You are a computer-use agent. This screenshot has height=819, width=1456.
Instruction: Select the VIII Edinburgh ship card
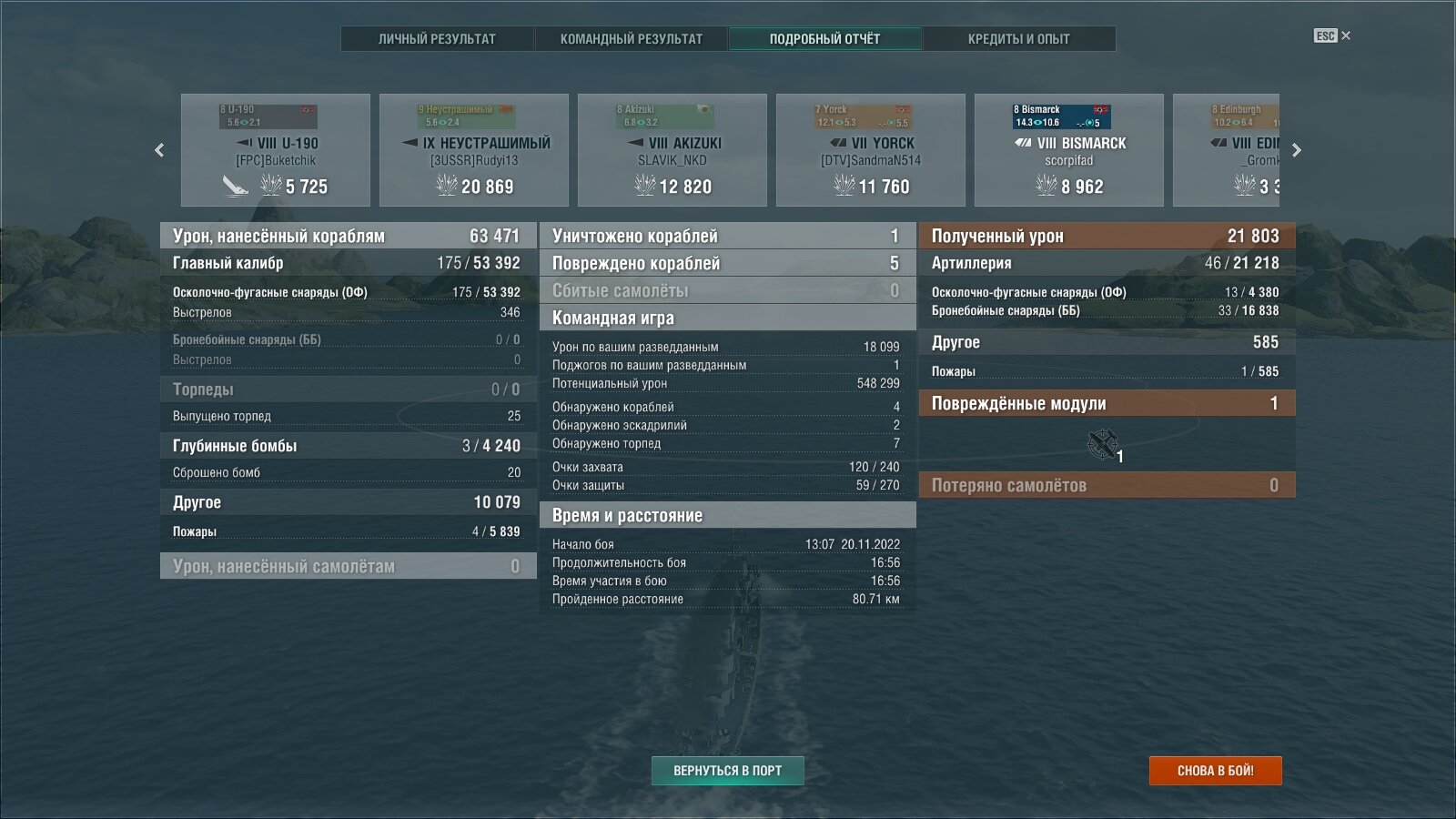click(1227, 150)
